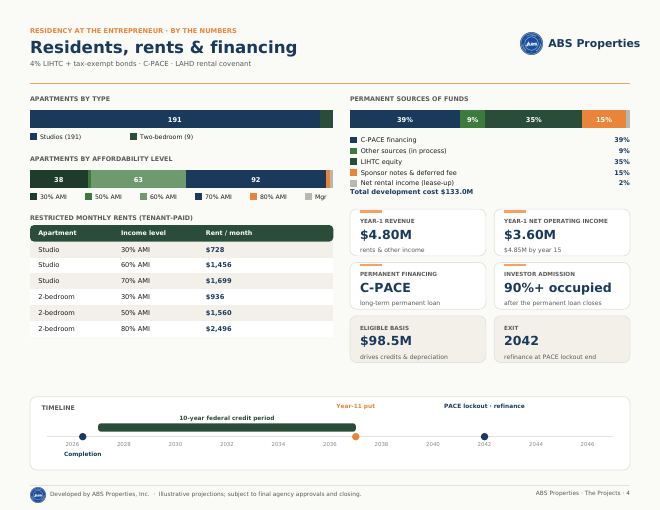Image resolution: width=660 pixels, height=510 pixels.
Task: Click the 92 segment in affordability bar
Action: click(x=256, y=179)
